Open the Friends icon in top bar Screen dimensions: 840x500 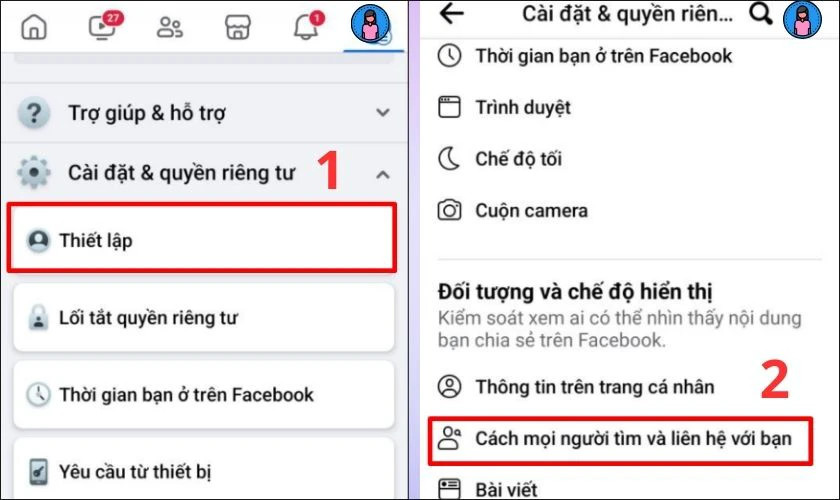170,27
